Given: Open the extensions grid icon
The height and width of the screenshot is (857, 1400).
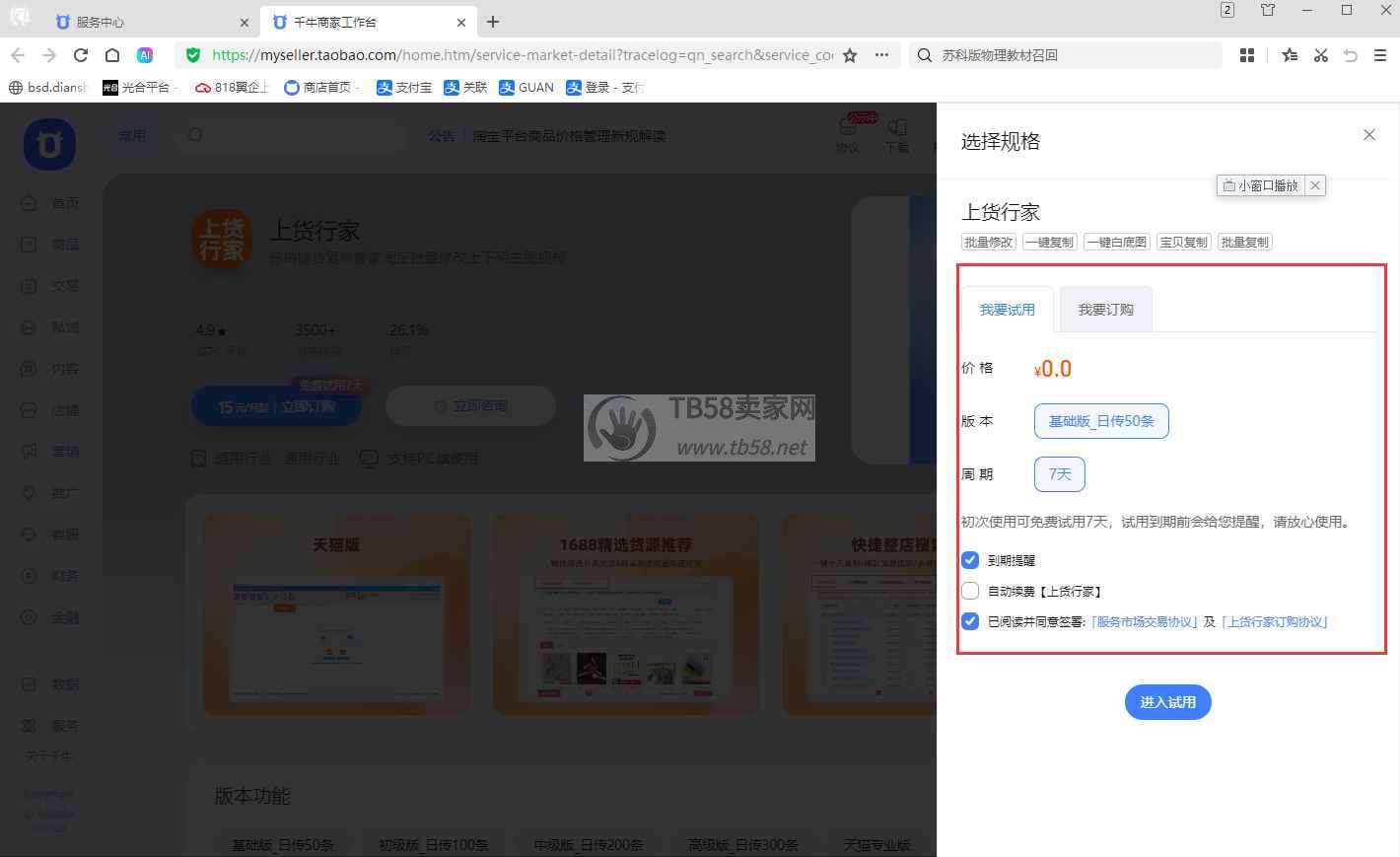Looking at the screenshot, I should (x=1247, y=55).
